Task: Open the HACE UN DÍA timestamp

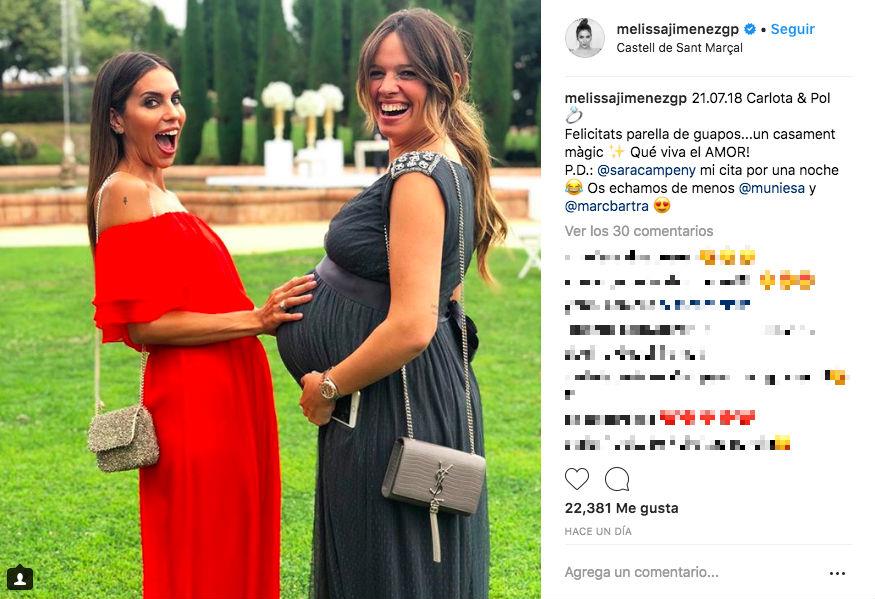Action: pyautogui.click(x=598, y=531)
